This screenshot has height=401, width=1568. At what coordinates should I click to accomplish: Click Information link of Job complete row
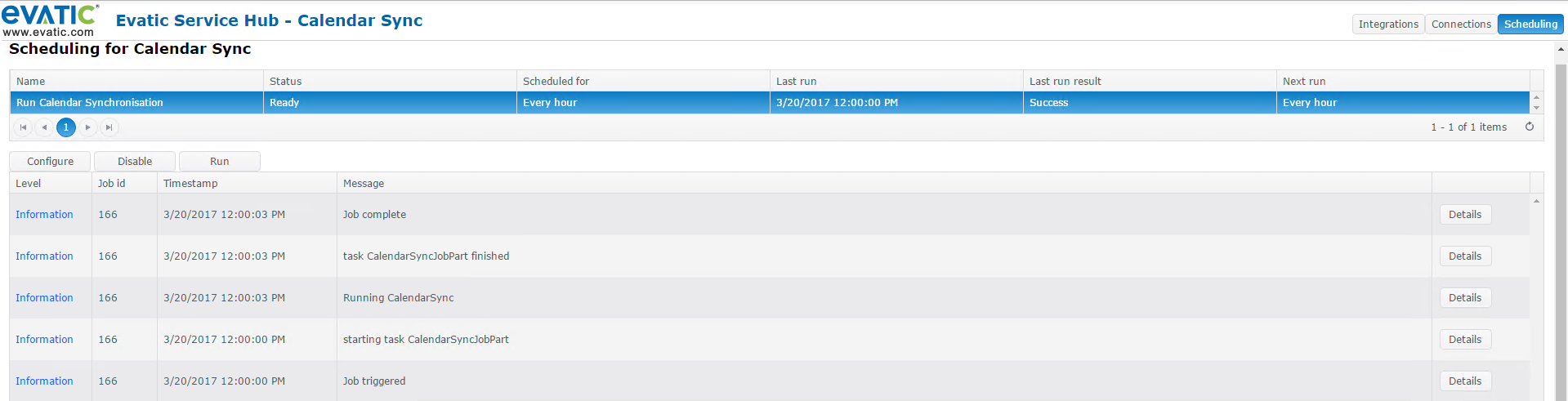click(44, 215)
